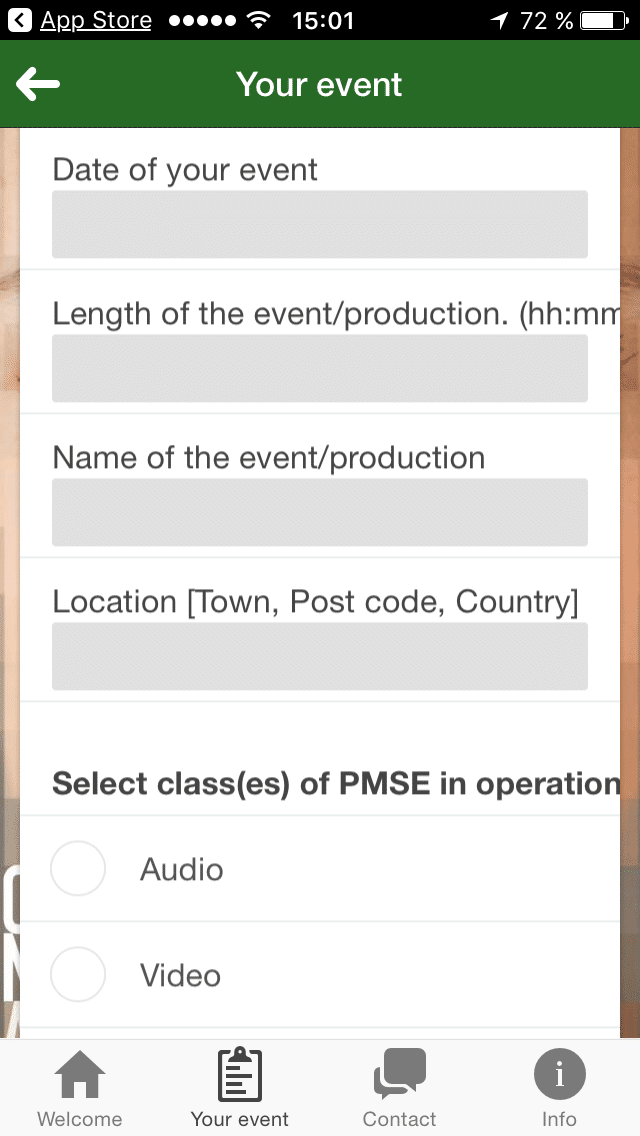Tap the Info circle icon
The height and width of the screenshot is (1136, 640).
coord(559,1075)
